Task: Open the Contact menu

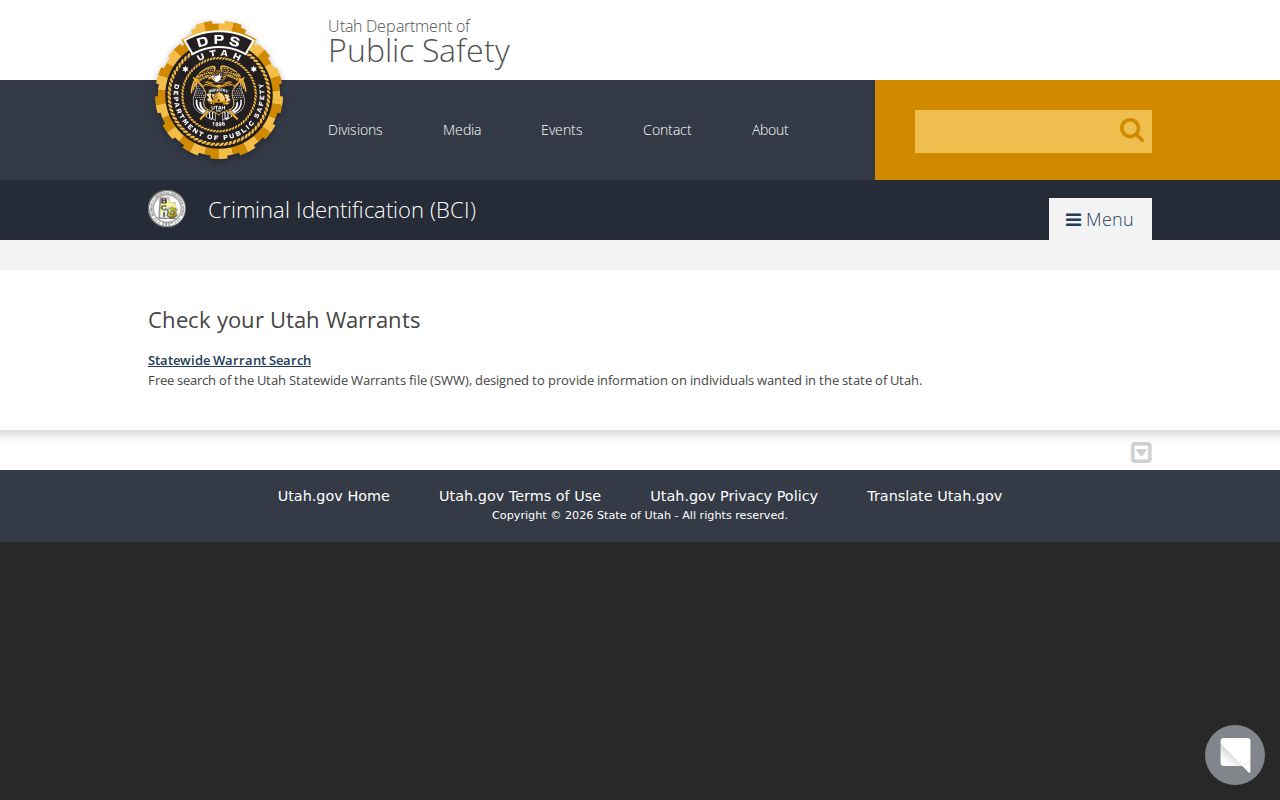Action: tap(667, 130)
